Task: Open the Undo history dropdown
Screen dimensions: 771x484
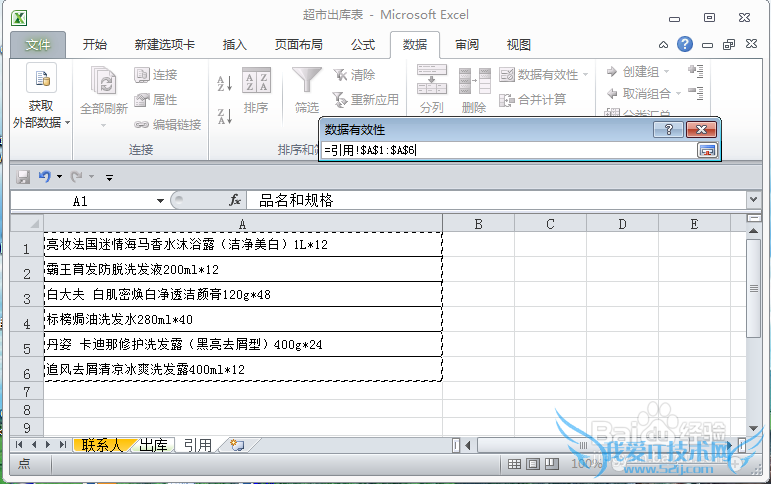Action: coord(59,177)
